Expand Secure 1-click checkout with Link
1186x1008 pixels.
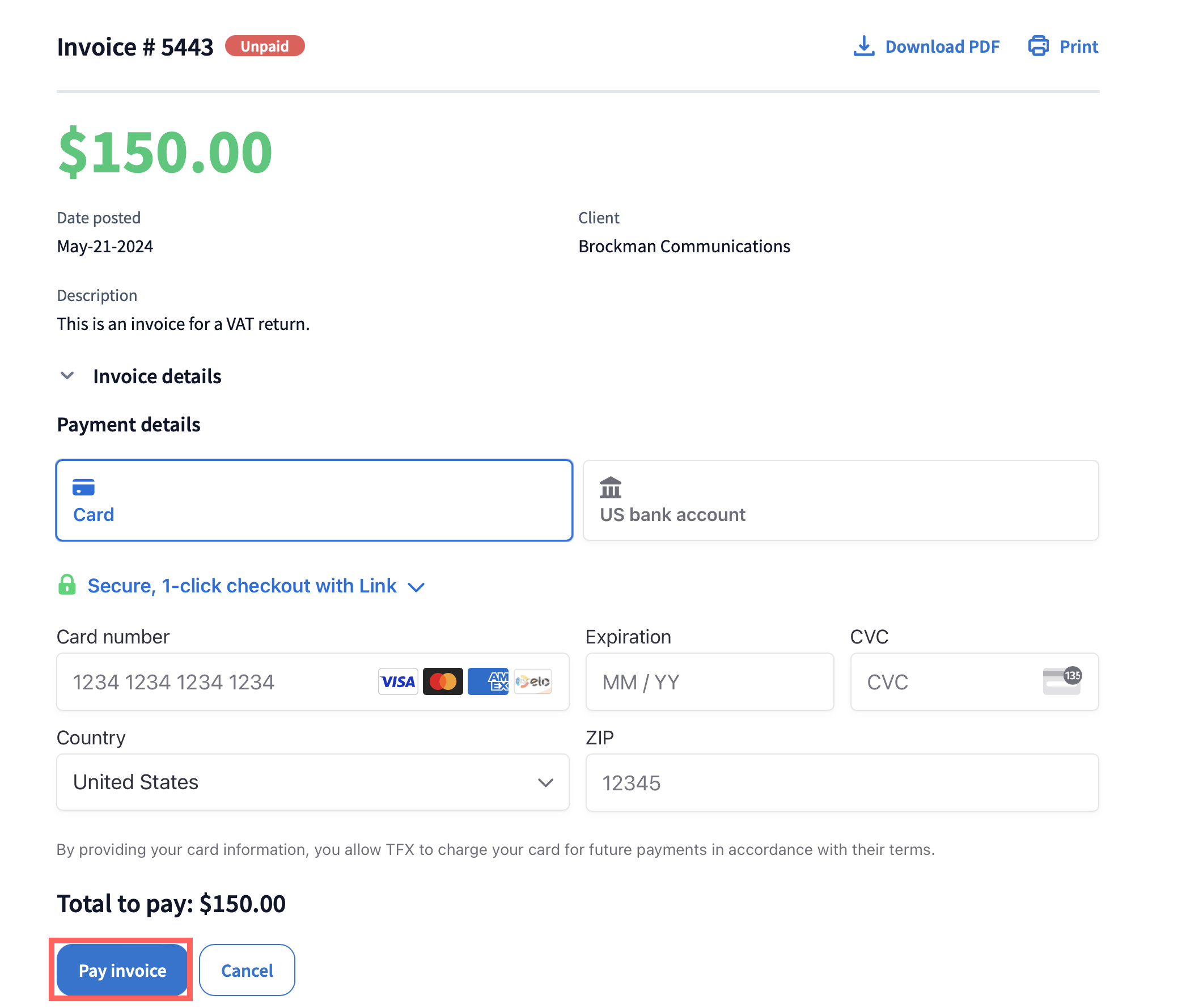(x=242, y=586)
